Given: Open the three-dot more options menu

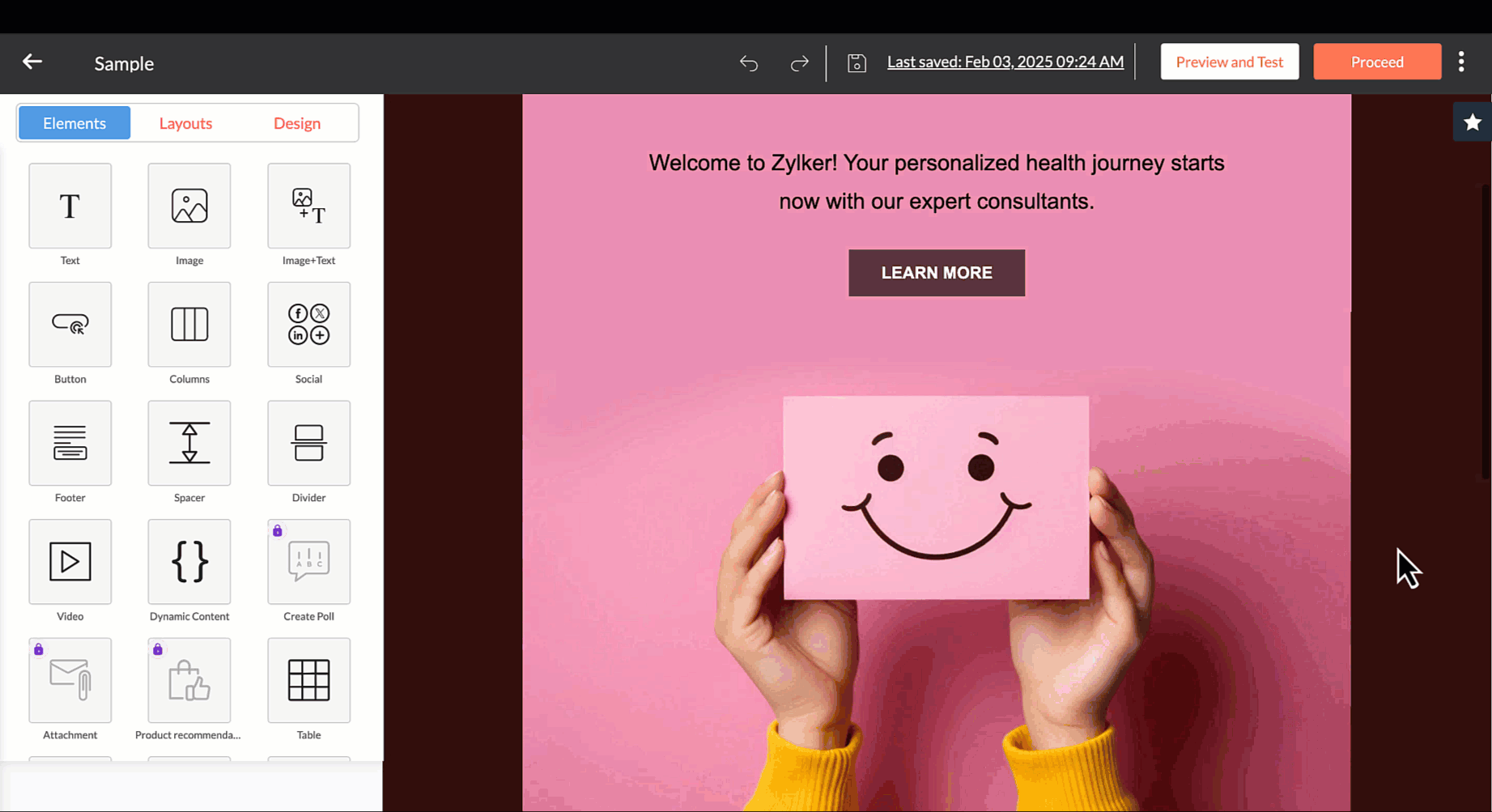Looking at the screenshot, I should [1461, 62].
